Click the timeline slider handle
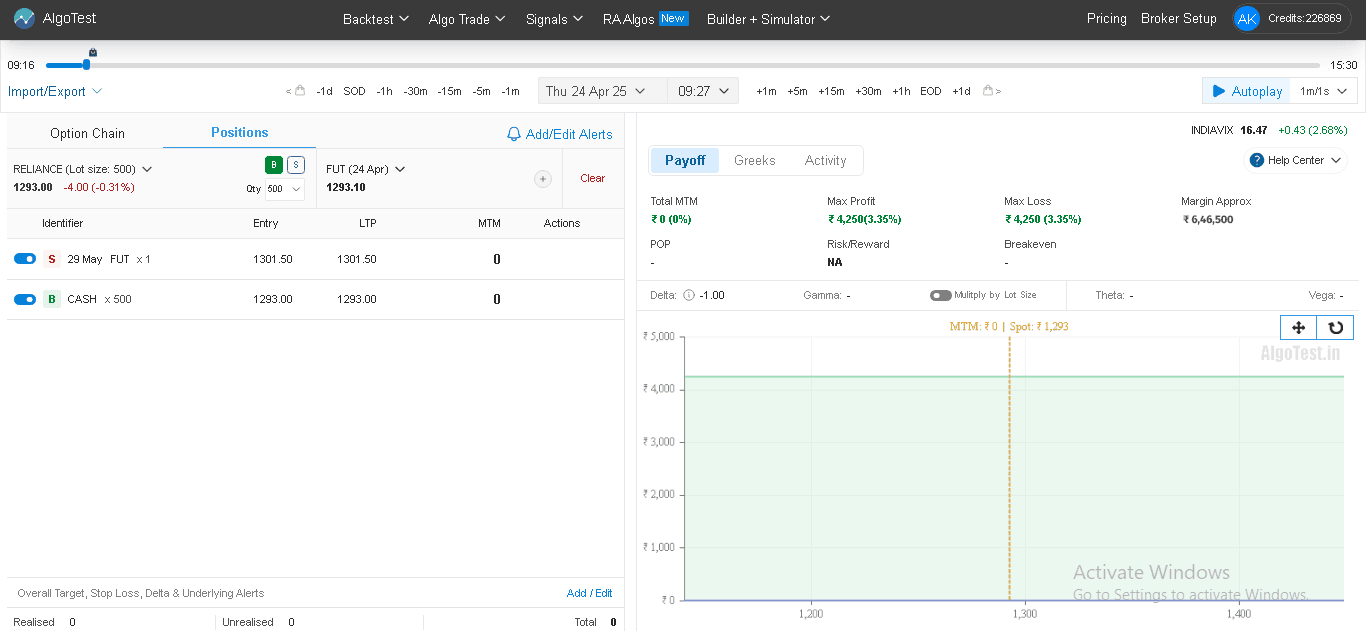 pyautogui.click(x=87, y=65)
